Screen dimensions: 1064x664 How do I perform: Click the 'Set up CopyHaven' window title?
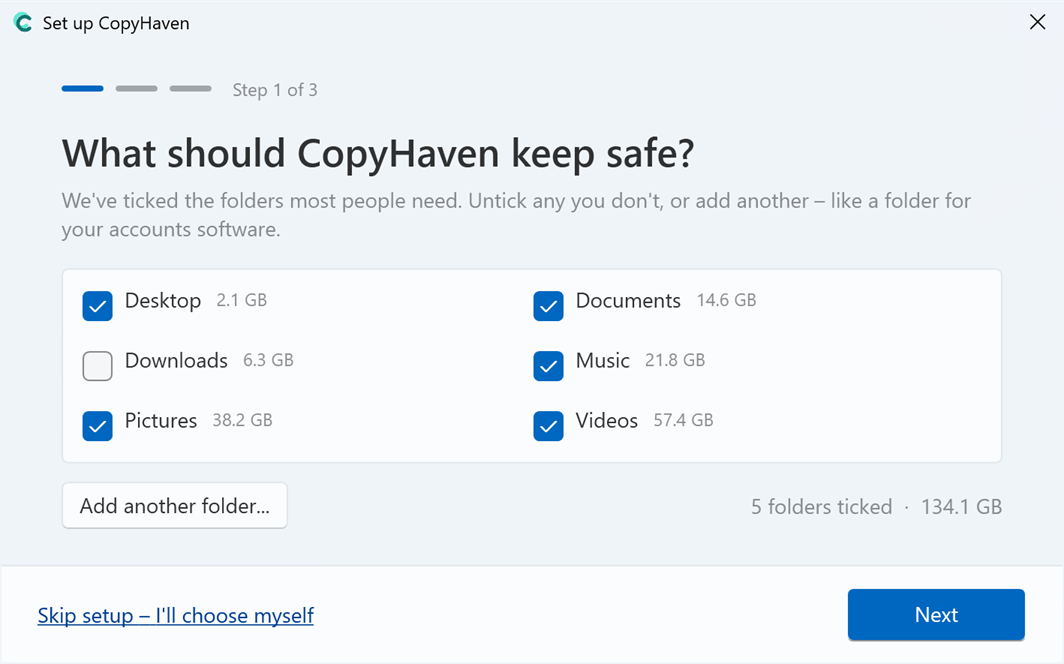point(116,23)
